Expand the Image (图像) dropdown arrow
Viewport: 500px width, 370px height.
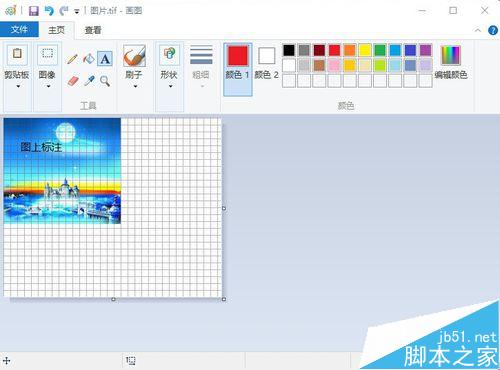49,86
